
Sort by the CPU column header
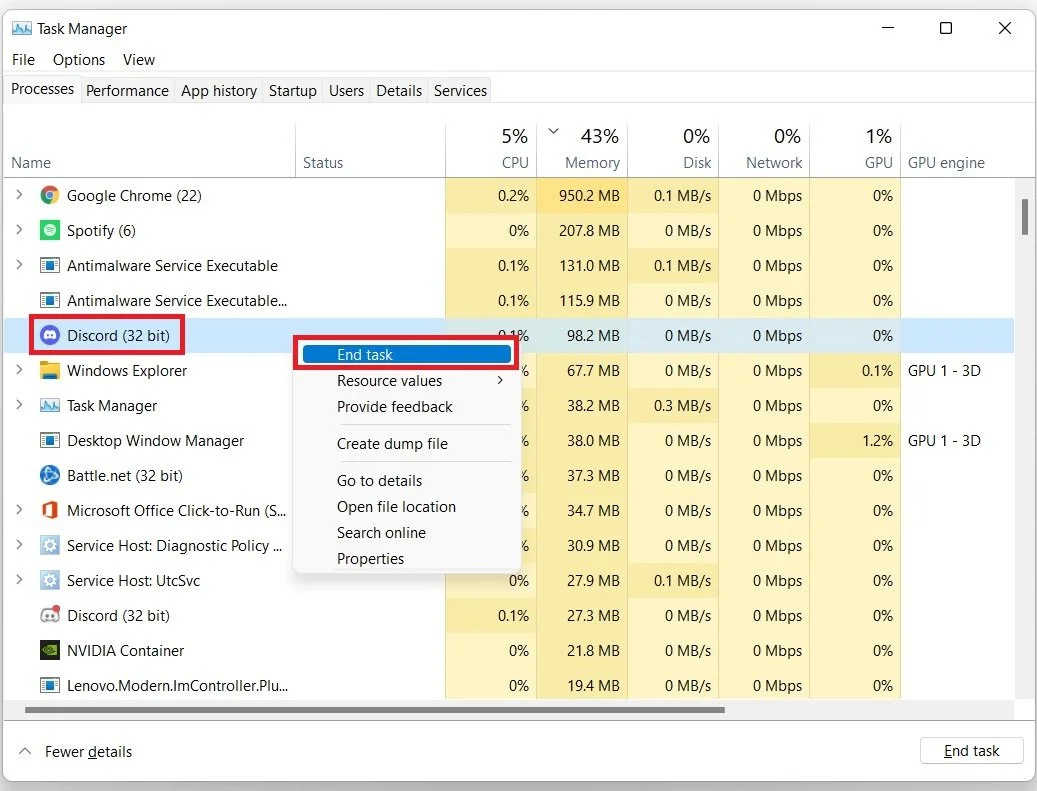[491, 150]
